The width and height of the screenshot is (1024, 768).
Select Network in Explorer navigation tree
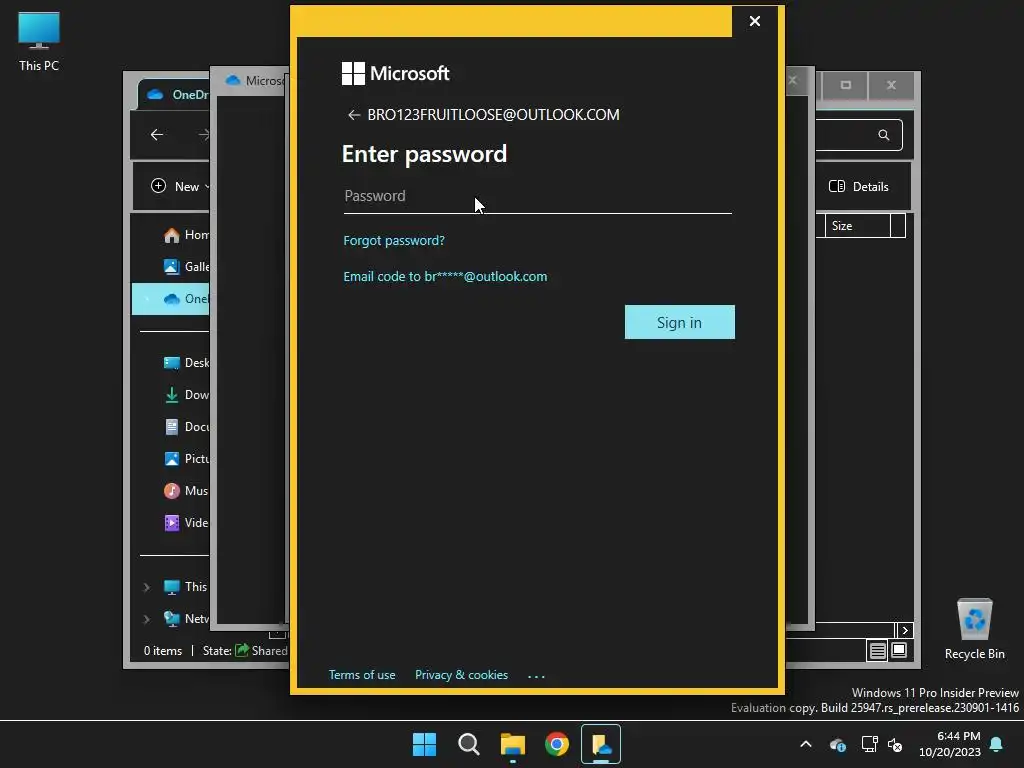pos(186,618)
